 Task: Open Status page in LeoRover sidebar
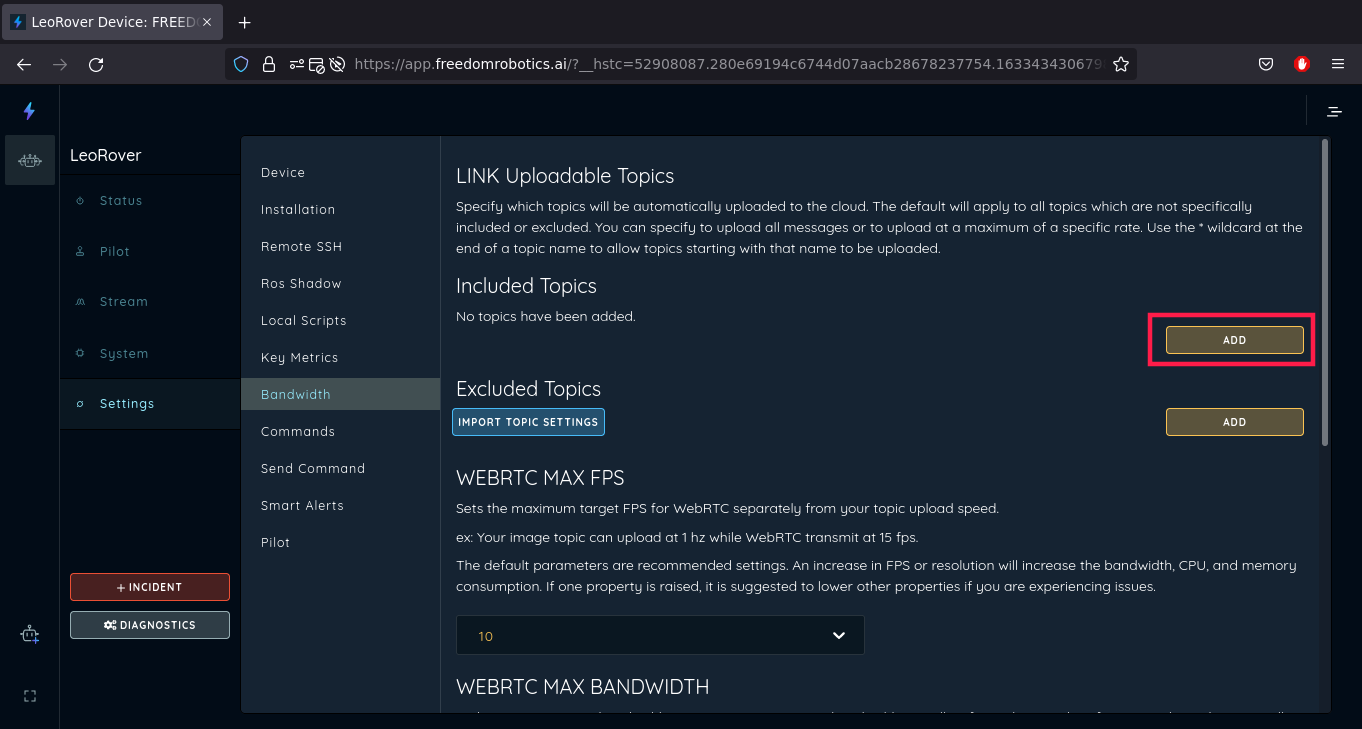(x=150, y=201)
